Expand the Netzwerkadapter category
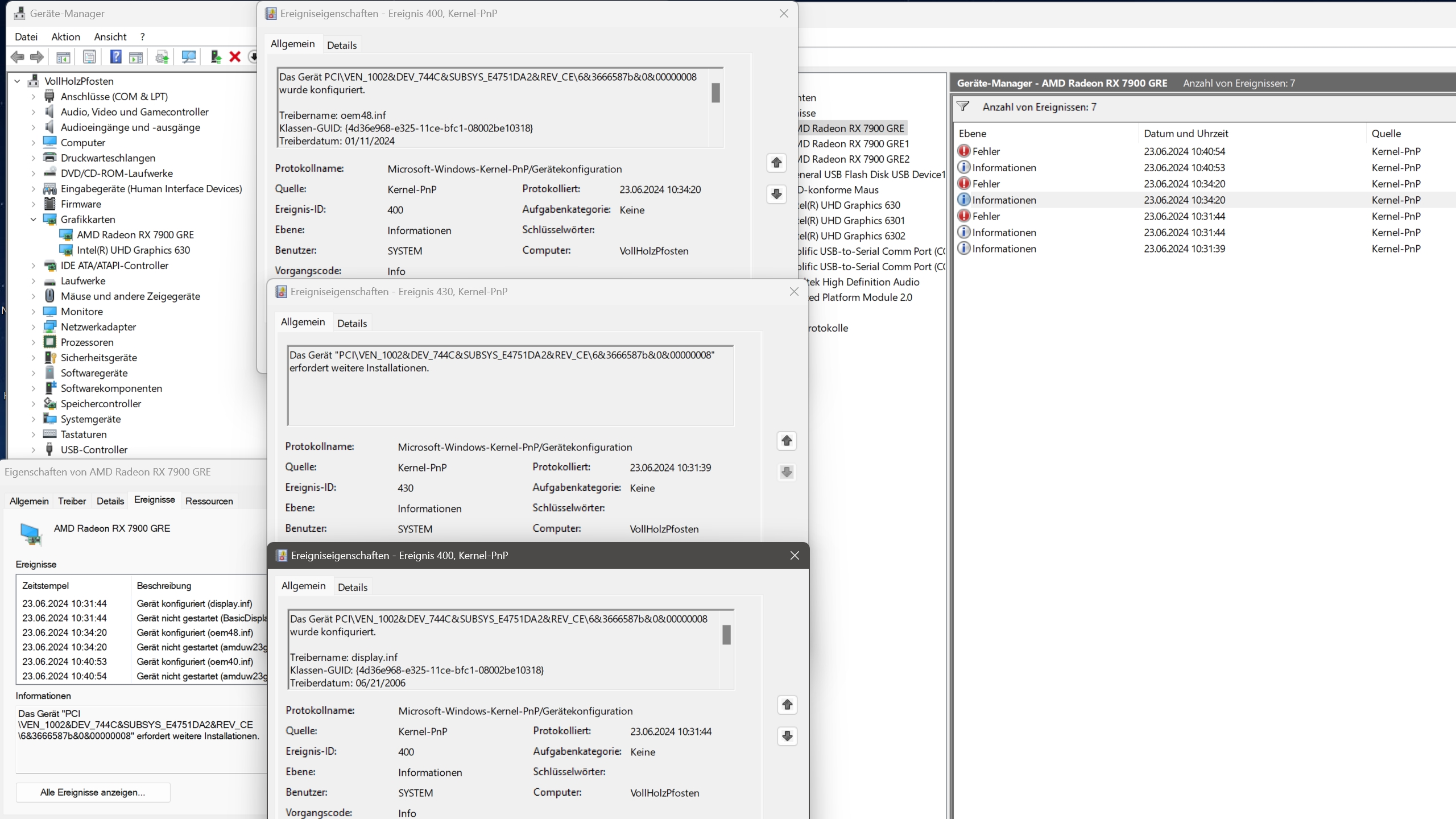This screenshot has height=819, width=1456. pyautogui.click(x=33, y=327)
